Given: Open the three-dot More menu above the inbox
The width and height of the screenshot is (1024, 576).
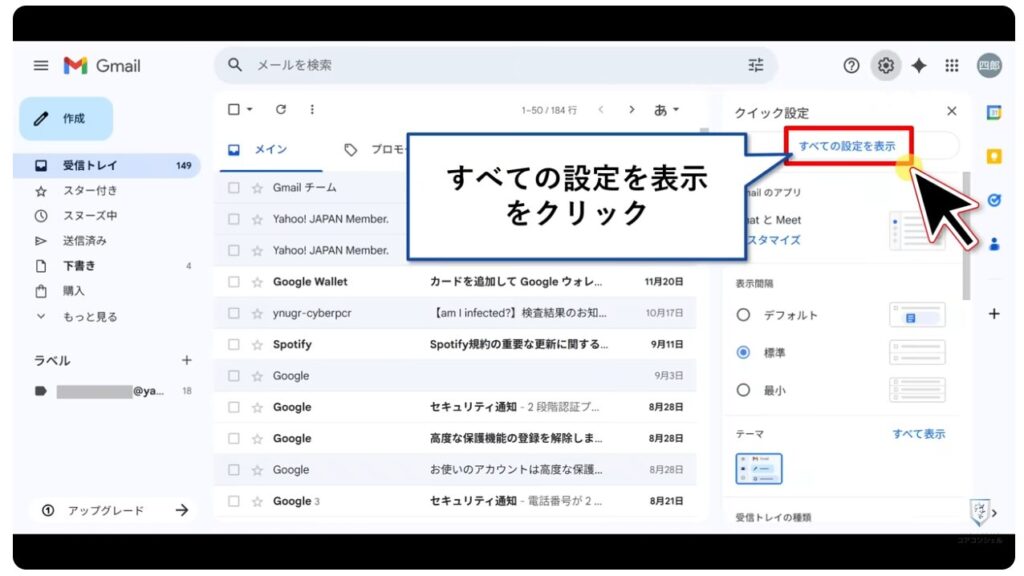Looking at the screenshot, I should coord(311,109).
